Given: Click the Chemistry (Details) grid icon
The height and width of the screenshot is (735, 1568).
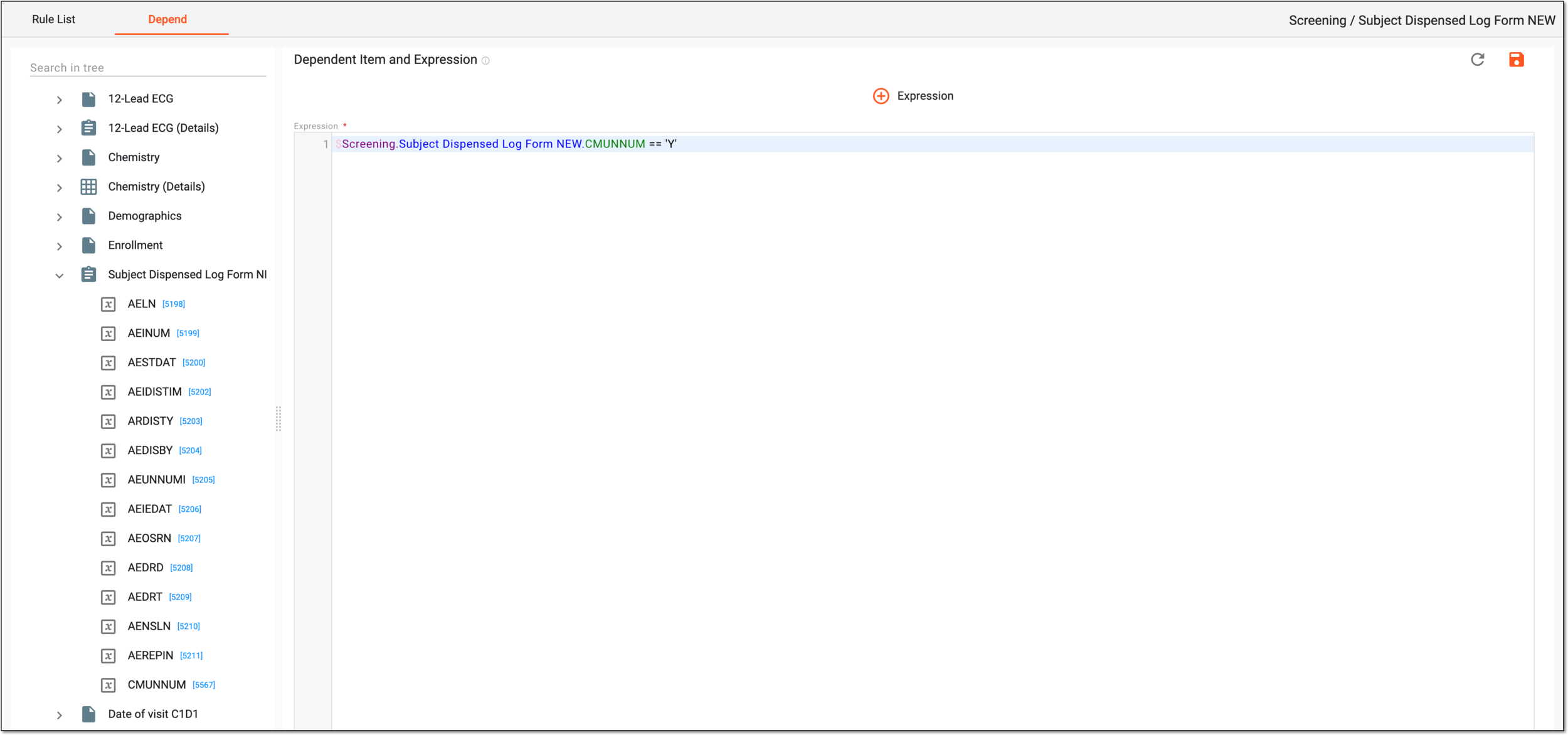Looking at the screenshot, I should 89,187.
